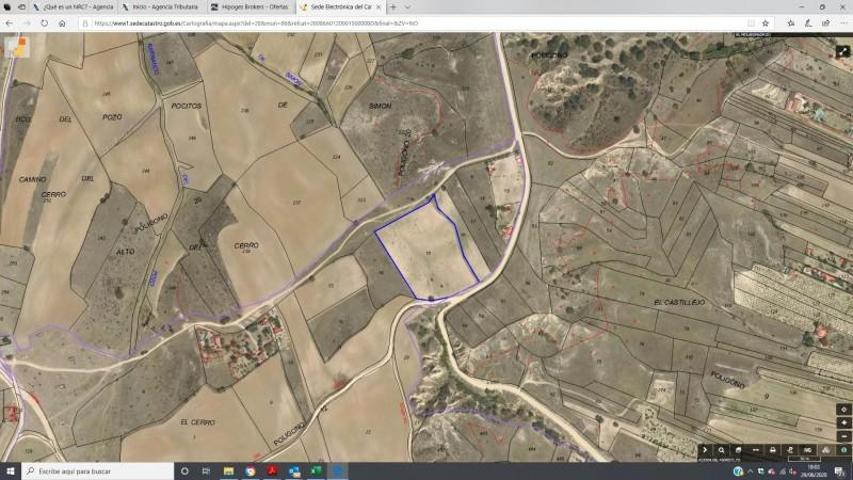The height and width of the screenshot is (480, 853).
Task: Expand the map toolbar arrow
Action: [x=705, y=450]
